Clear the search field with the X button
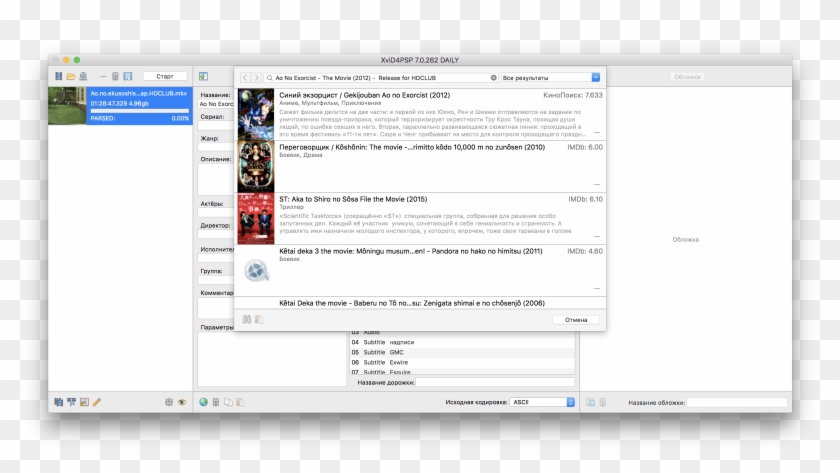Viewport: 840px width, 473px height. tap(493, 77)
